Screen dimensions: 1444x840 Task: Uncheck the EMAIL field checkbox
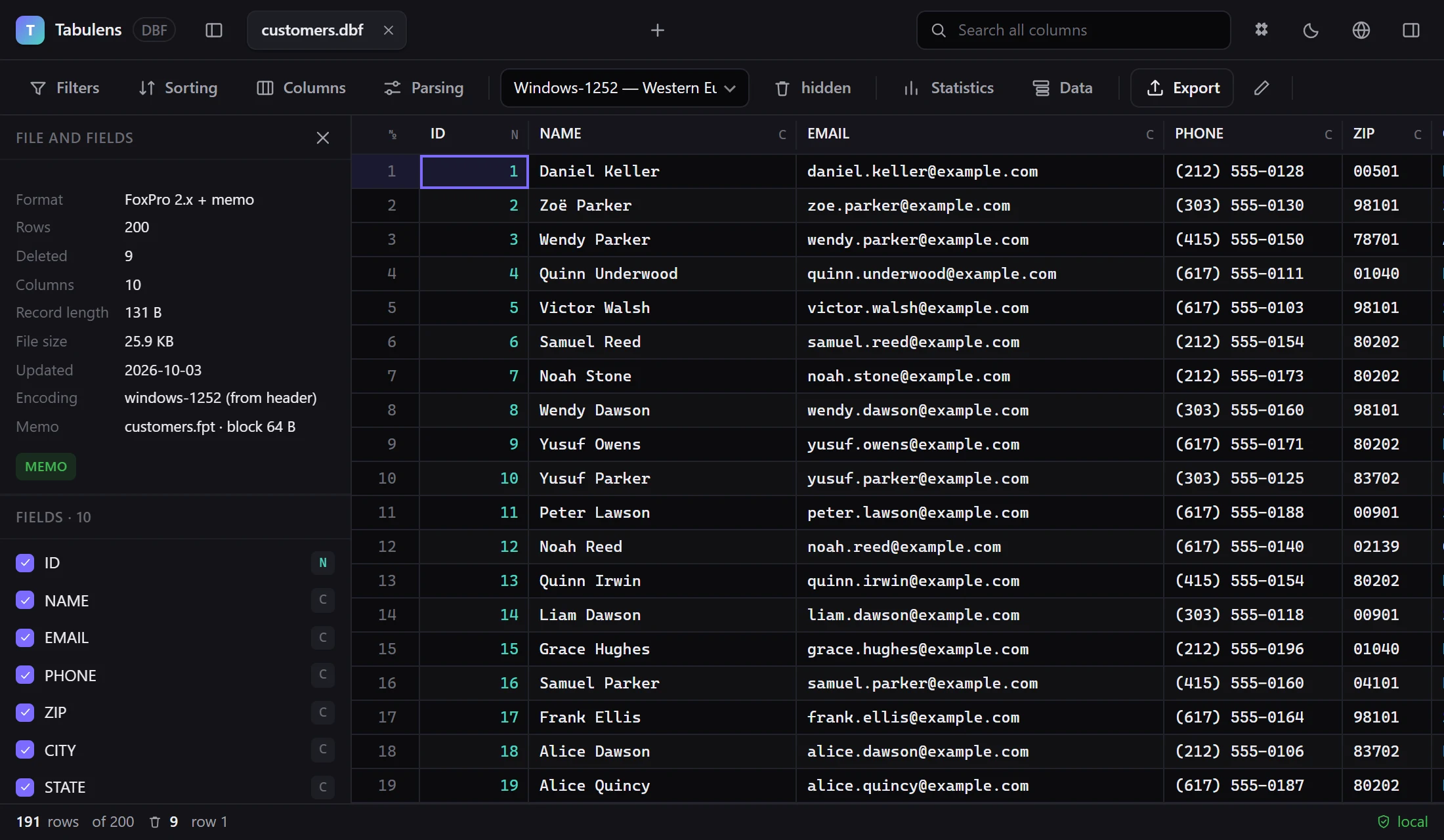pos(25,637)
